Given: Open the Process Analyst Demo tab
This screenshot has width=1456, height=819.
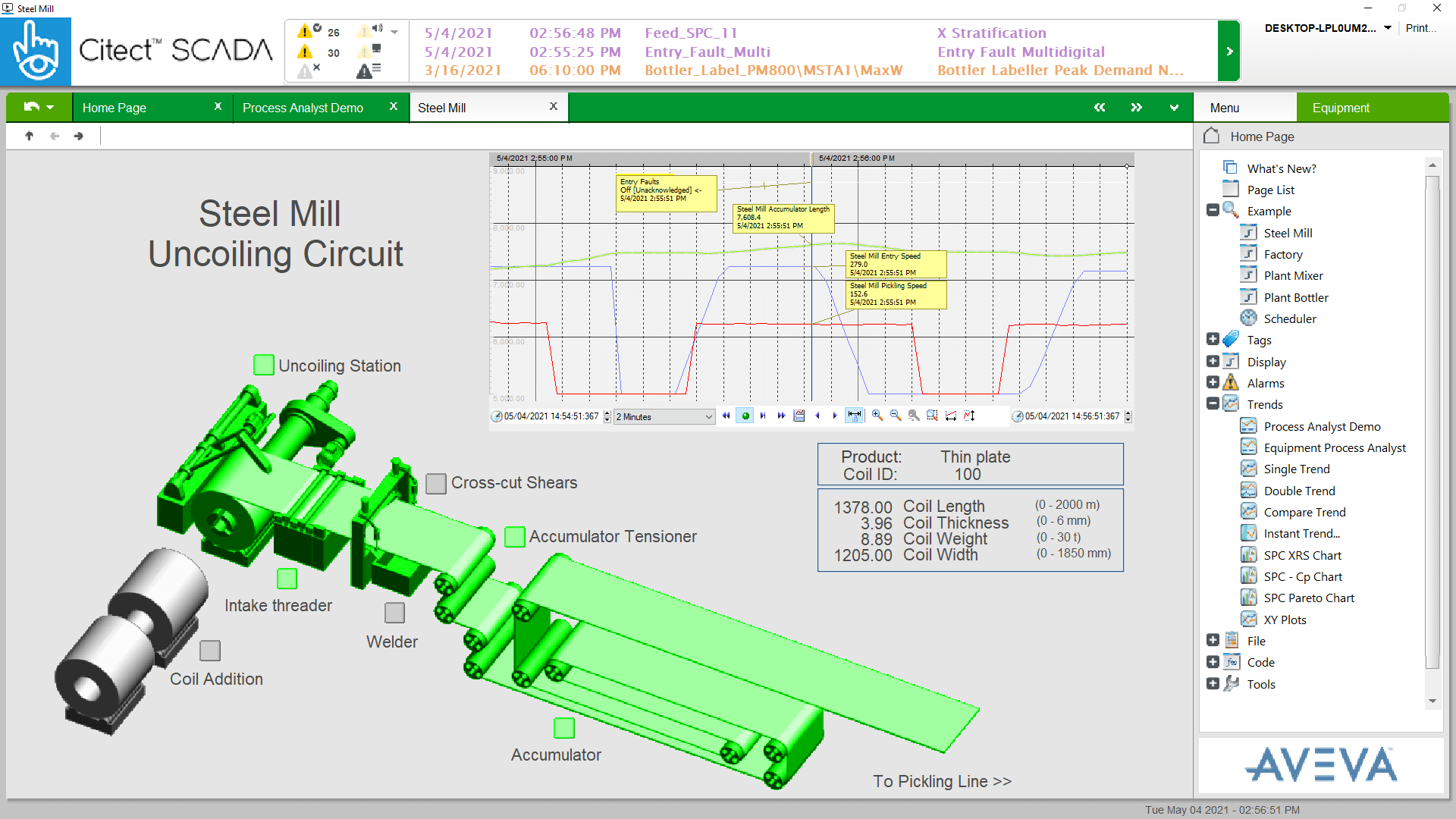Looking at the screenshot, I should pyautogui.click(x=302, y=108).
